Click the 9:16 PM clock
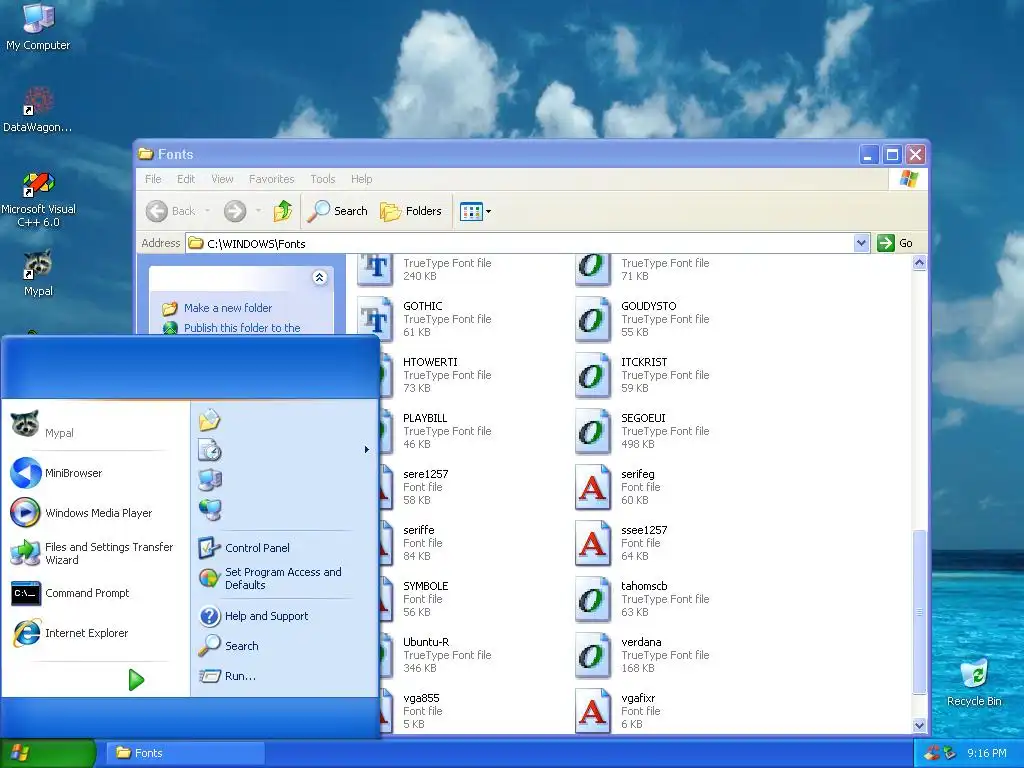This screenshot has width=1024, height=768. point(986,753)
